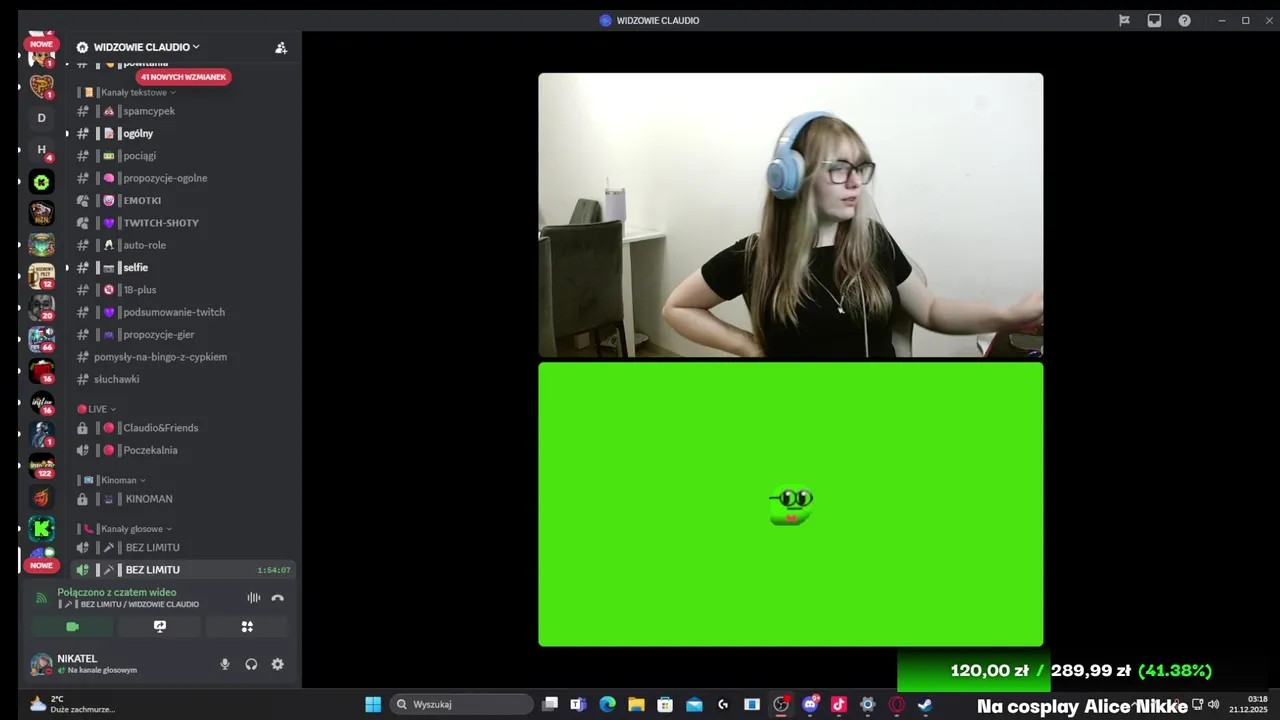
Task: Expand the selfie channel threads arrow
Action: [x=67, y=267]
